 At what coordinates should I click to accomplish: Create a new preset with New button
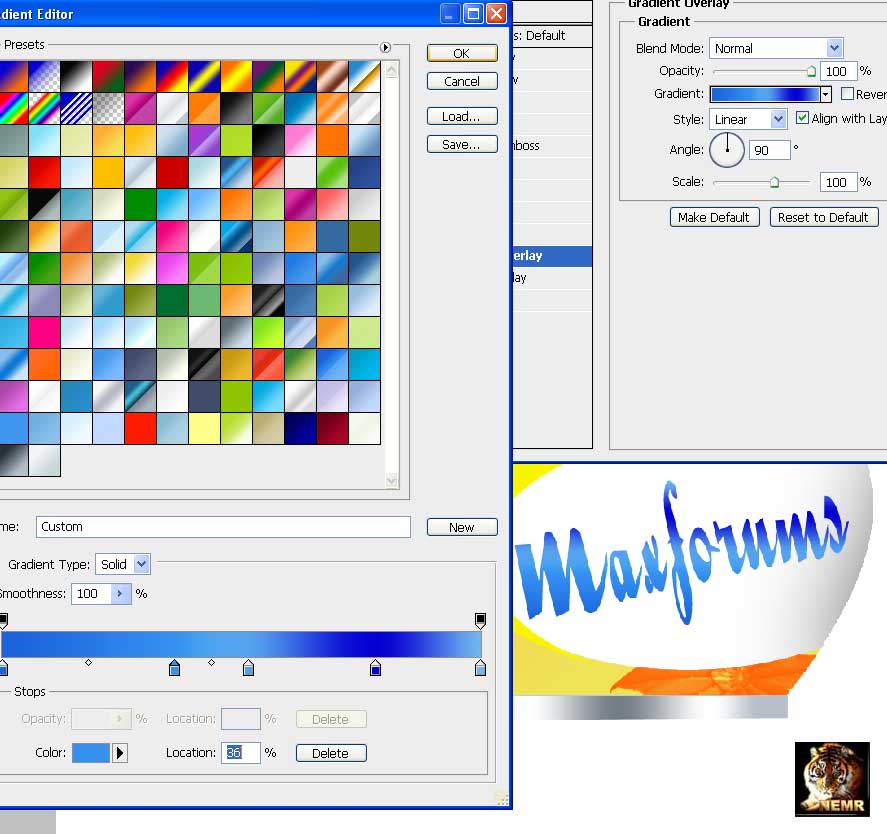[462, 527]
